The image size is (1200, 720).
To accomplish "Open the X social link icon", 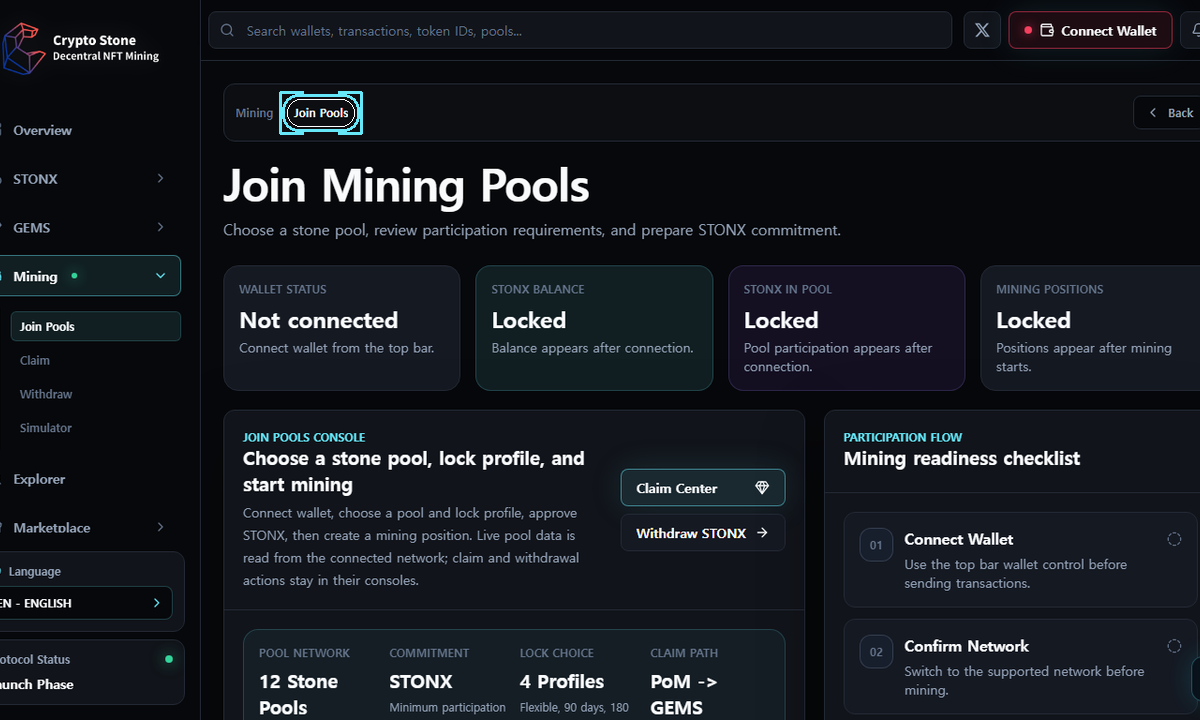I will coord(982,31).
